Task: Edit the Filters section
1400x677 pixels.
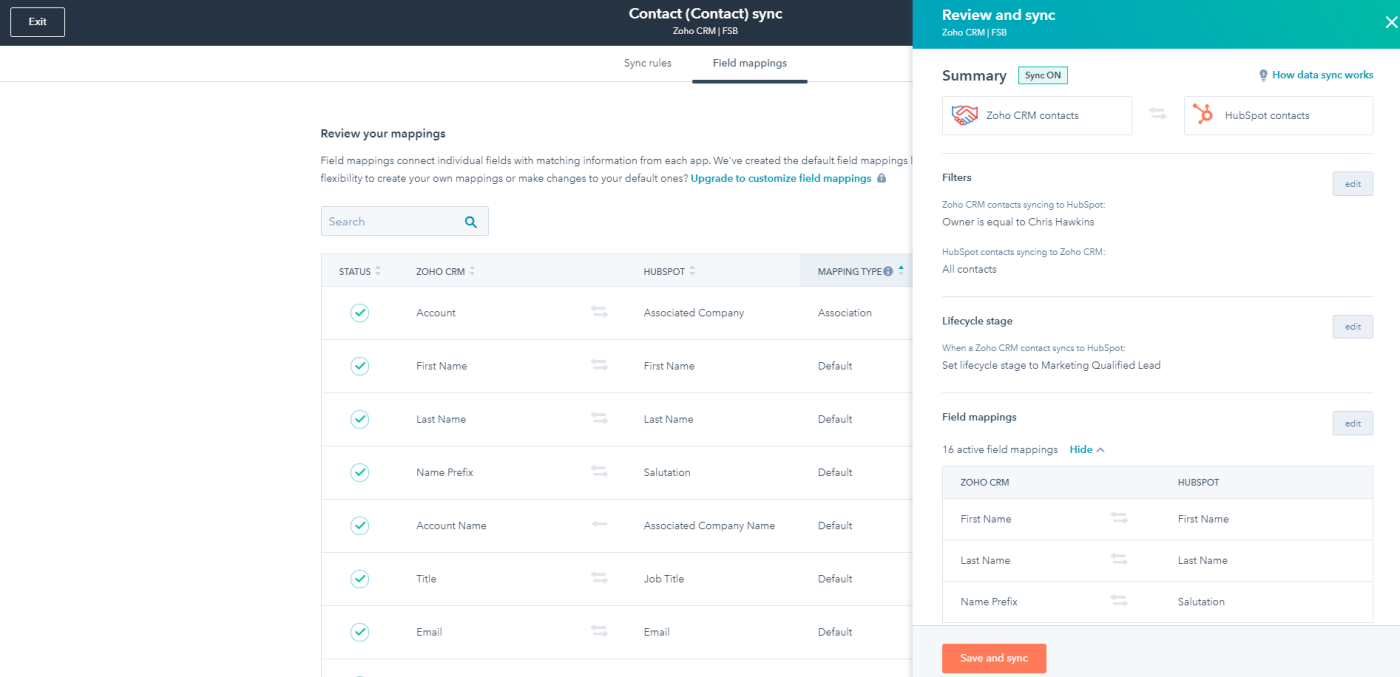Action: point(1352,184)
